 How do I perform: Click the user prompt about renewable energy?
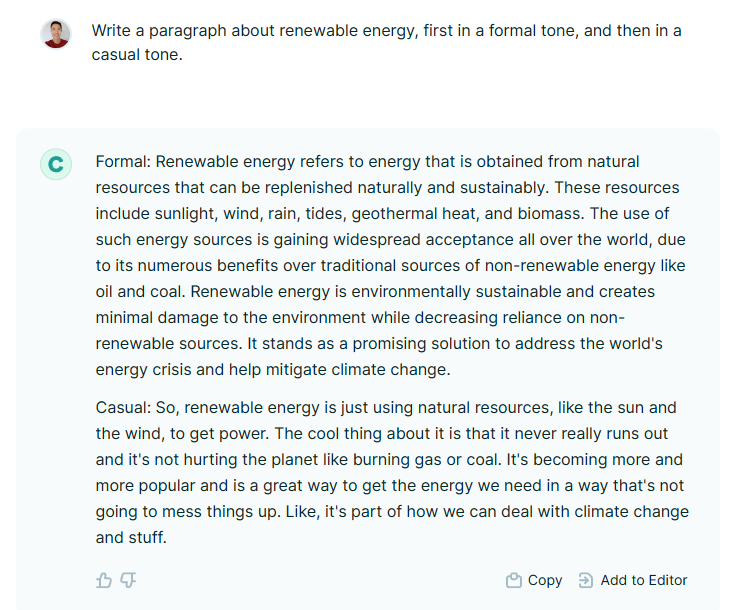click(x=386, y=42)
